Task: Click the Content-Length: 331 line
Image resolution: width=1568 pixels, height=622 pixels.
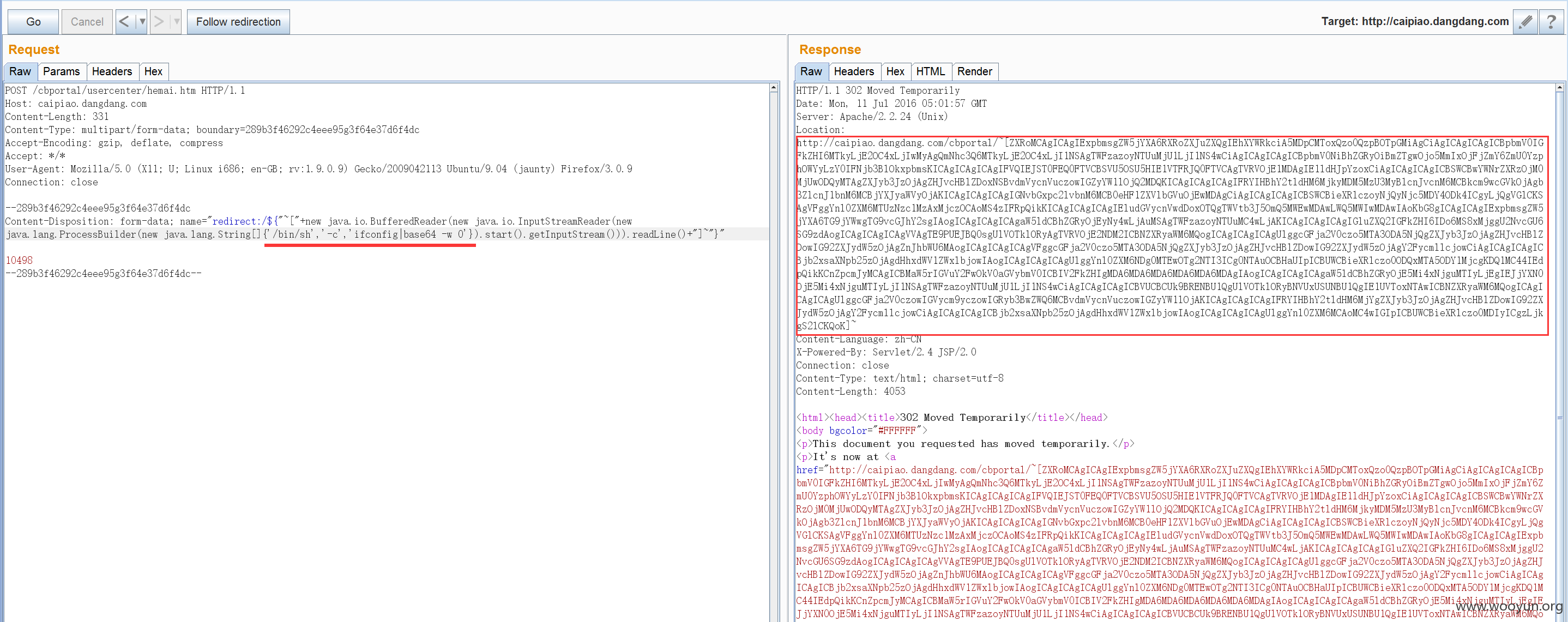Action: [x=57, y=117]
